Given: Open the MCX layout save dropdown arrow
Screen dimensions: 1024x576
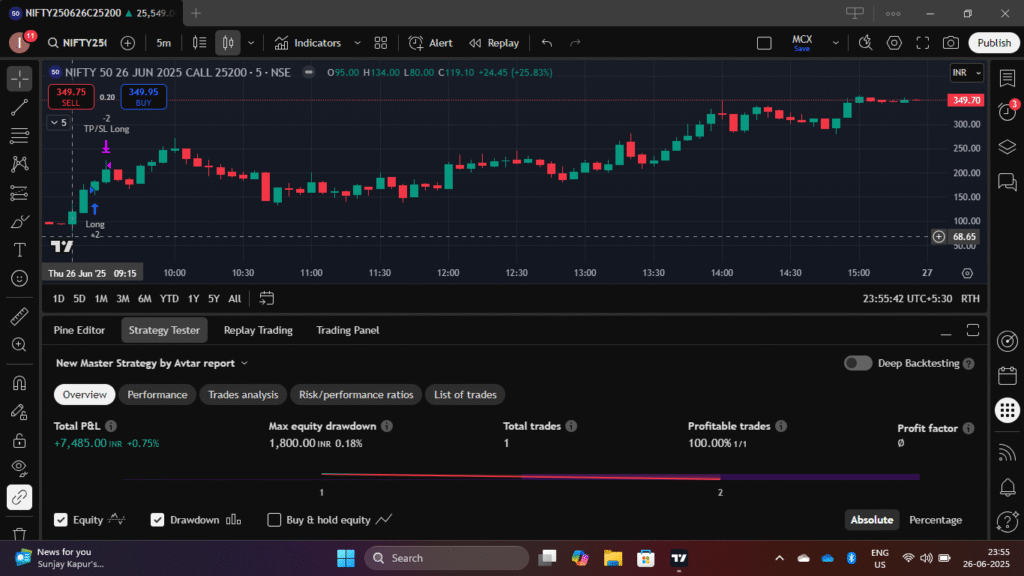Looking at the screenshot, I should (835, 43).
